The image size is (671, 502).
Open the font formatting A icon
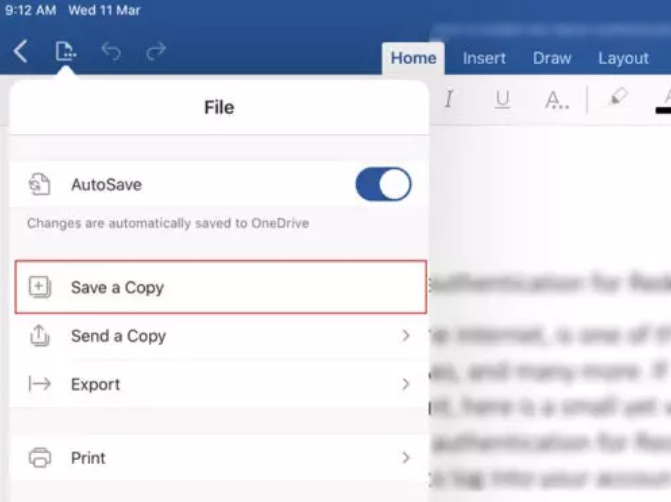(557, 100)
